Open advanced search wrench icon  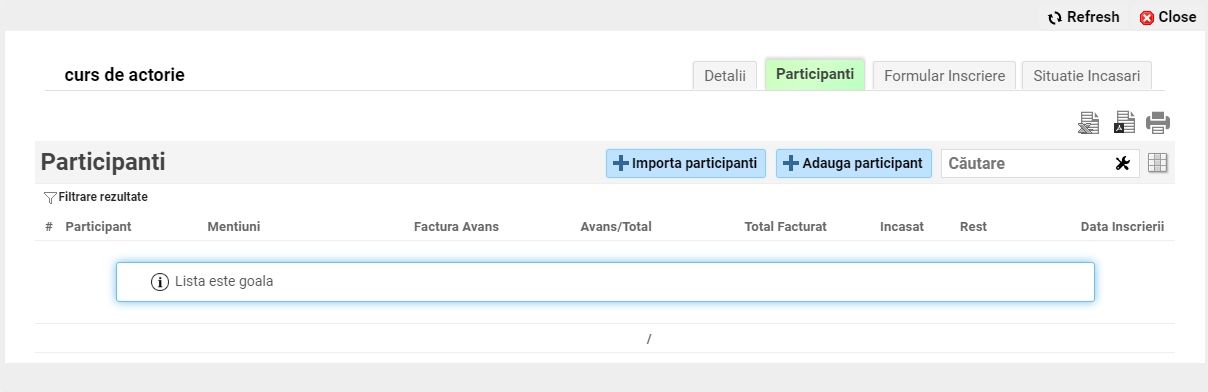tap(1123, 164)
